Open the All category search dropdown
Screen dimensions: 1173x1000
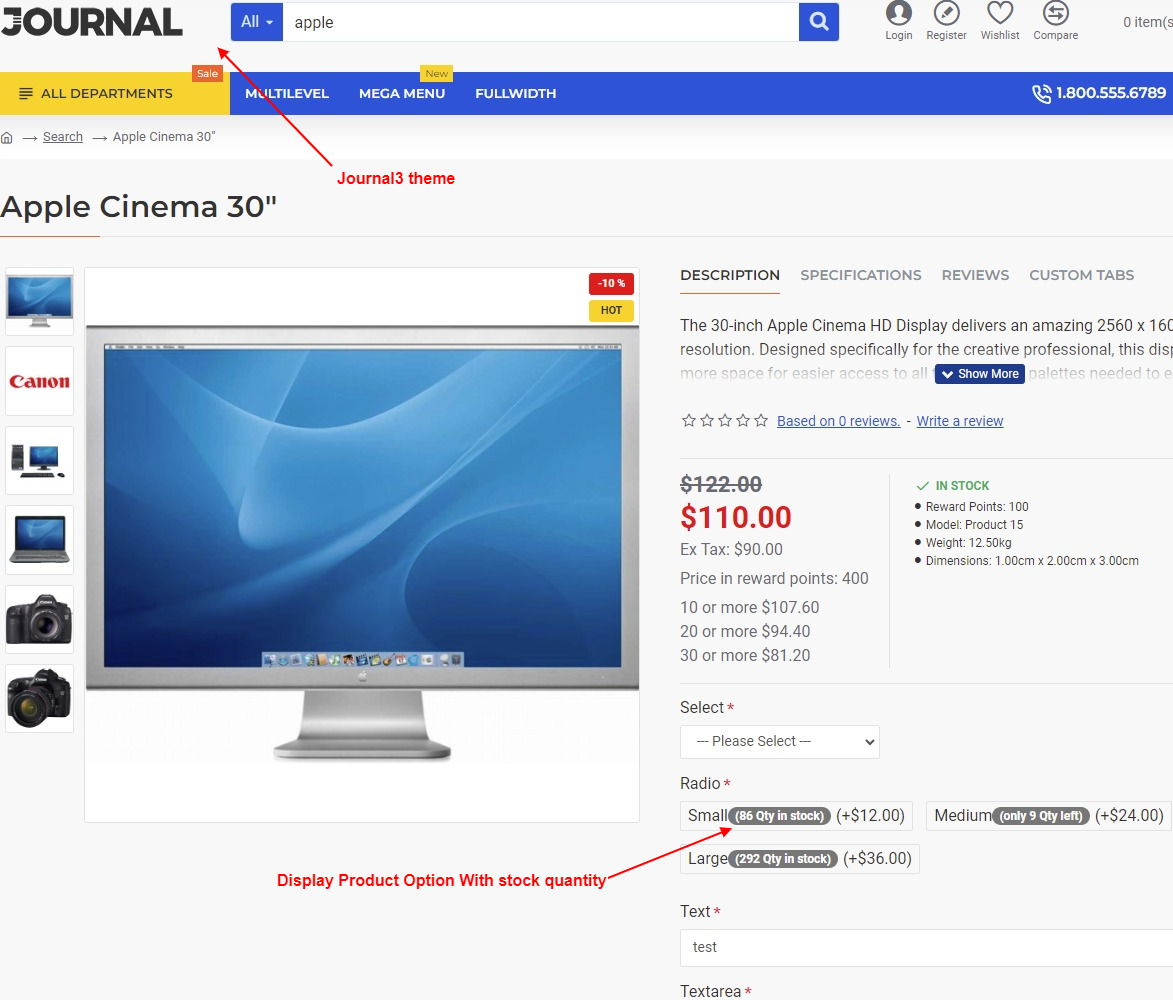point(257,22)
